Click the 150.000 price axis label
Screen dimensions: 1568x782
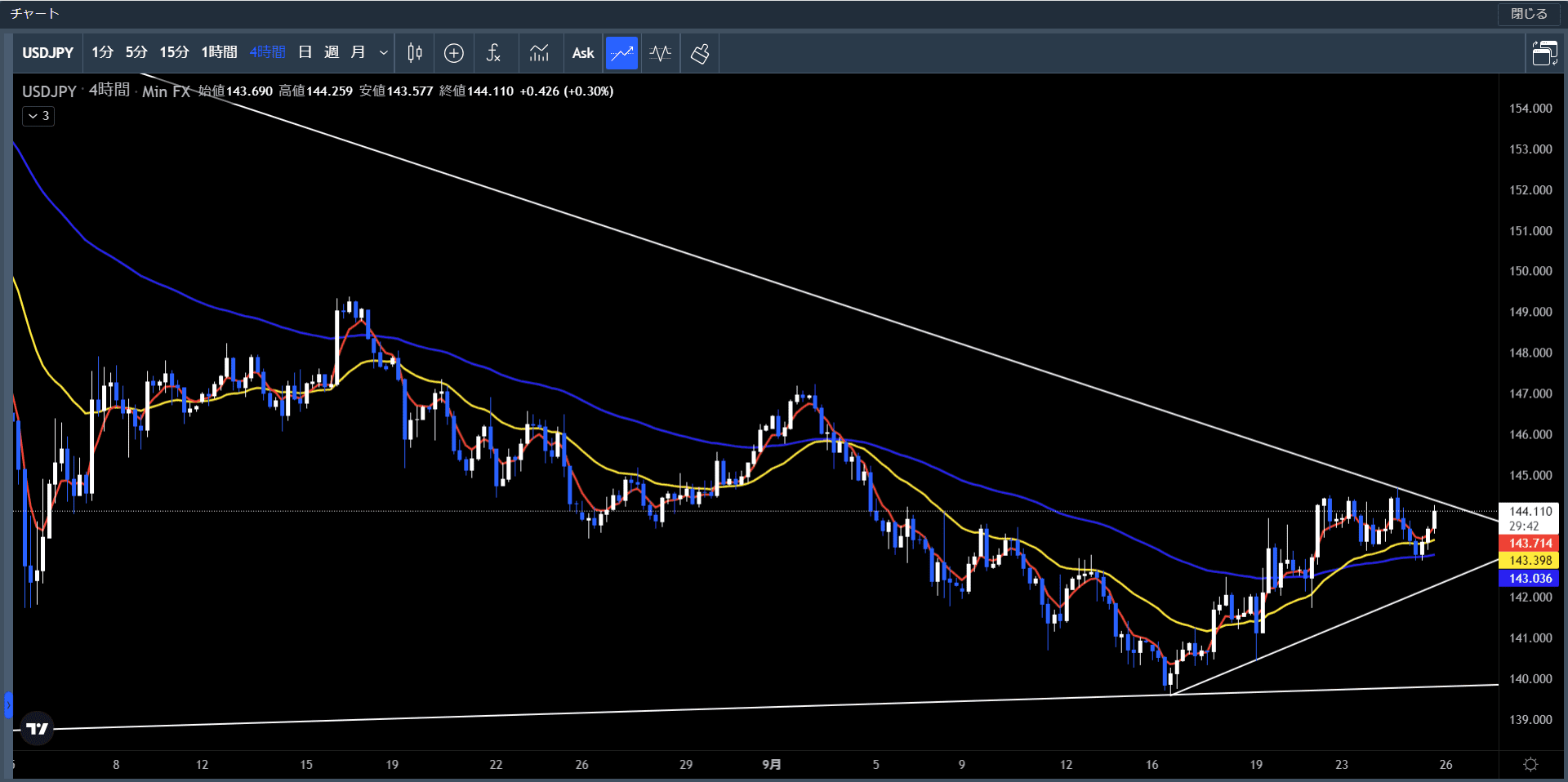(1530, 271)
